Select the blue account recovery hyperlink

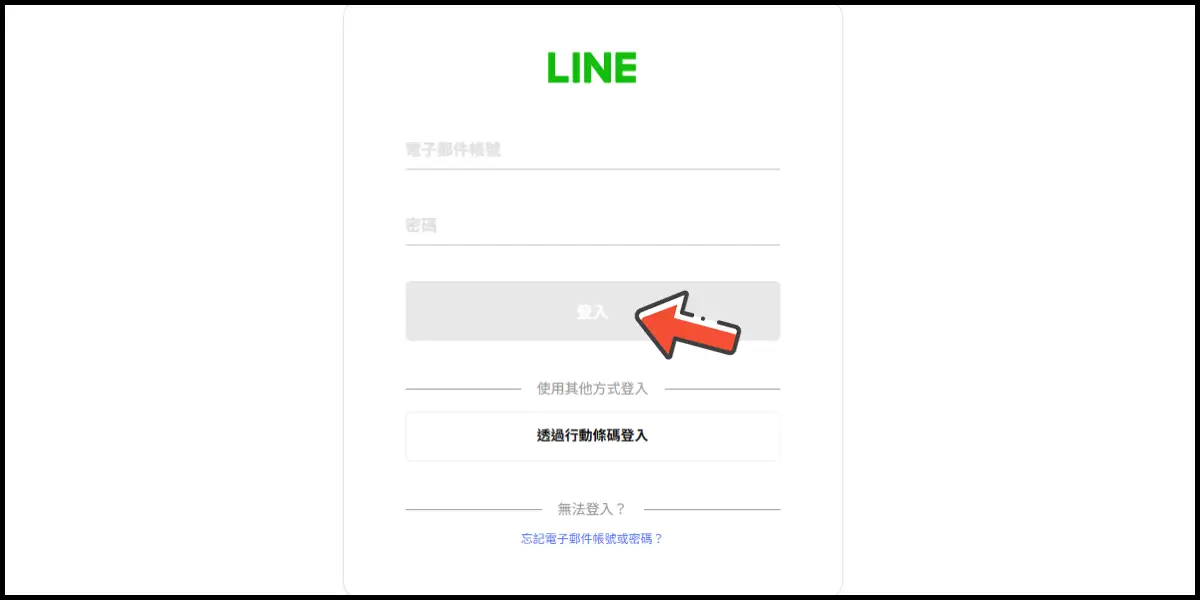[x=592, y=538]
